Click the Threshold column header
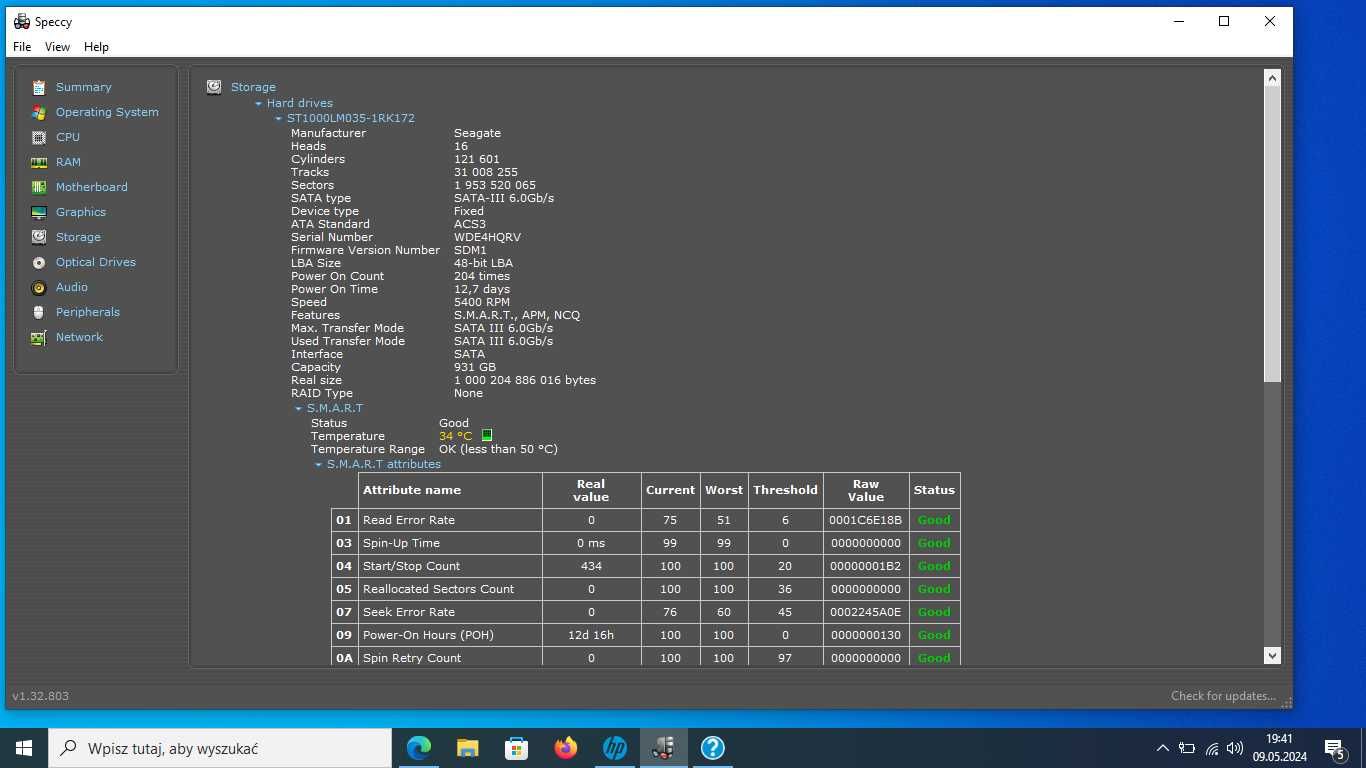1366x768 pixels. 785,490
